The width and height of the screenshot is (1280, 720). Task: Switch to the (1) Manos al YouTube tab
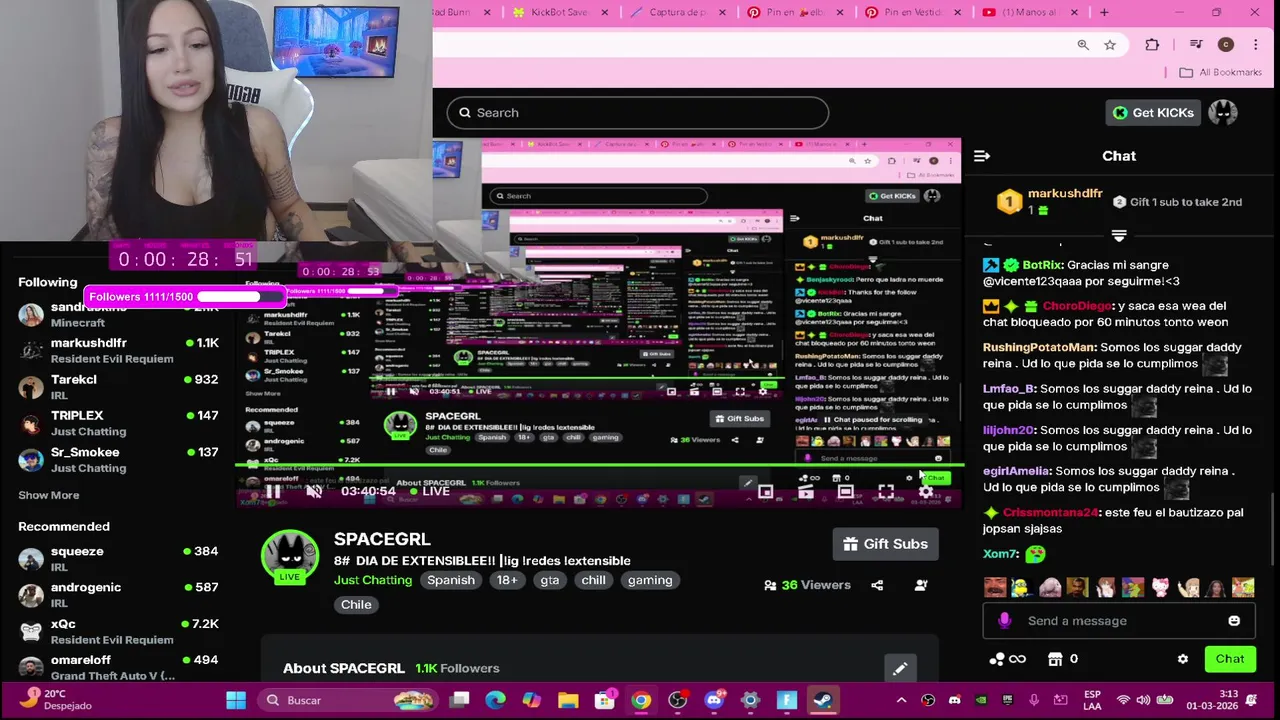click(1030, 12)
